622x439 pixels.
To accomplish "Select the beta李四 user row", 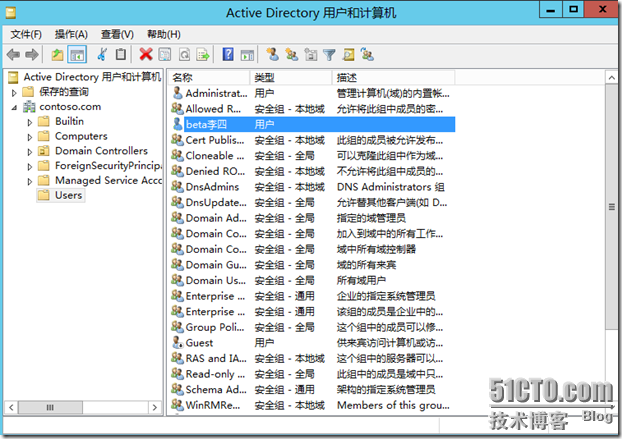I will 313,124.
